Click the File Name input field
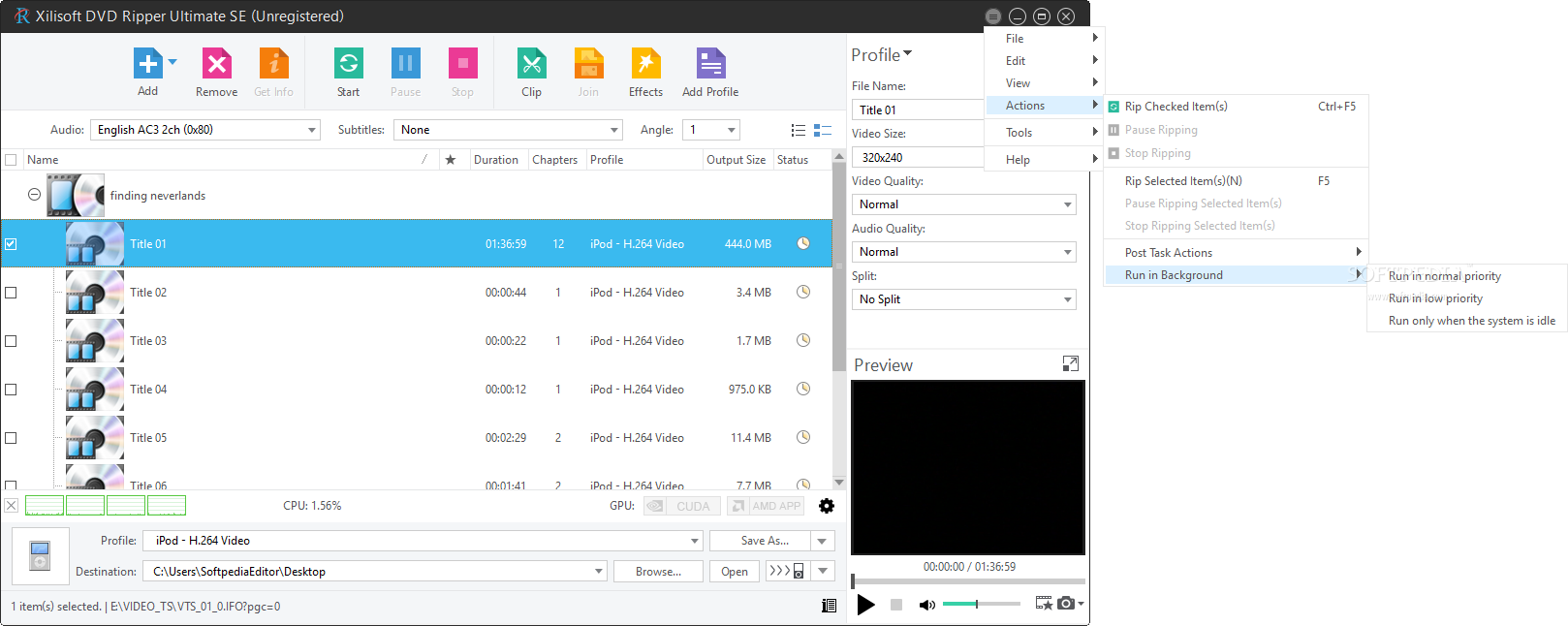The image size is (1568, 626). [918, 110]
